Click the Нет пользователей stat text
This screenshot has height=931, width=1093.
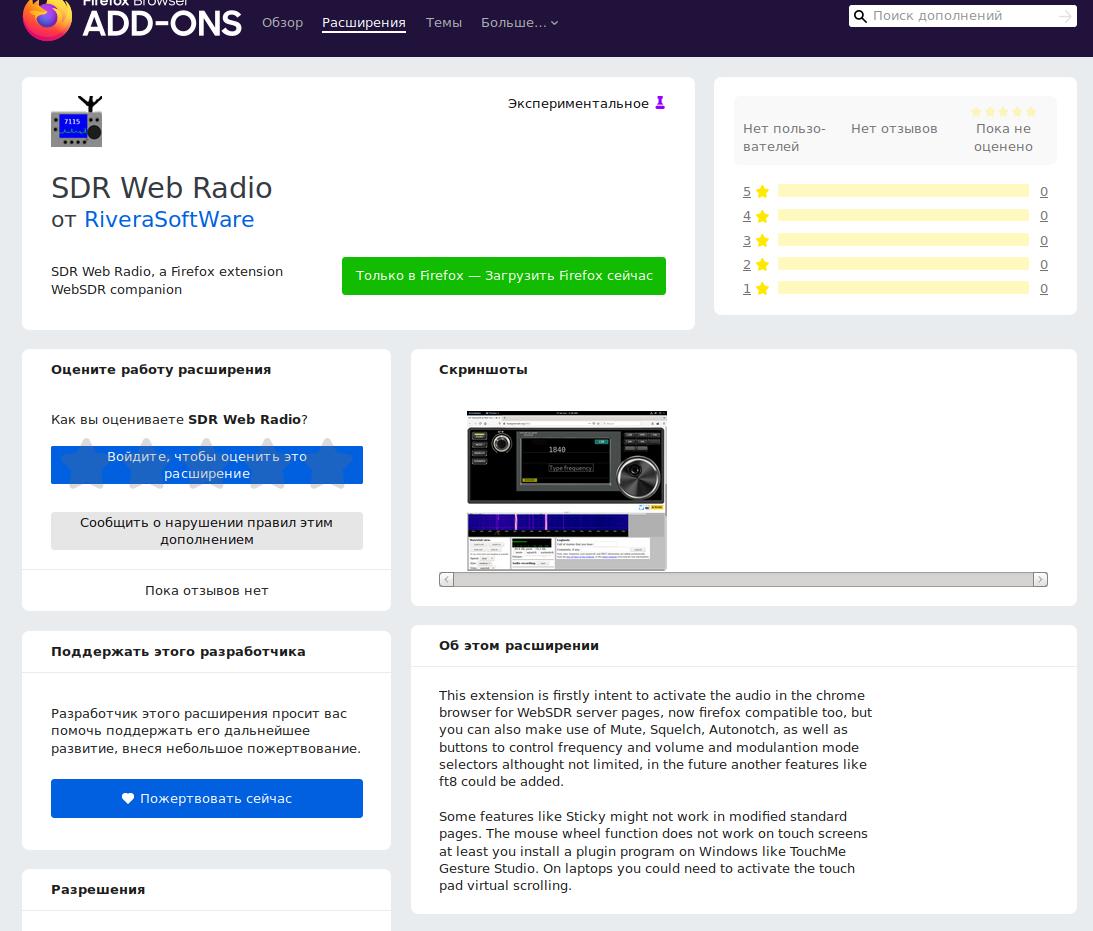784,138
